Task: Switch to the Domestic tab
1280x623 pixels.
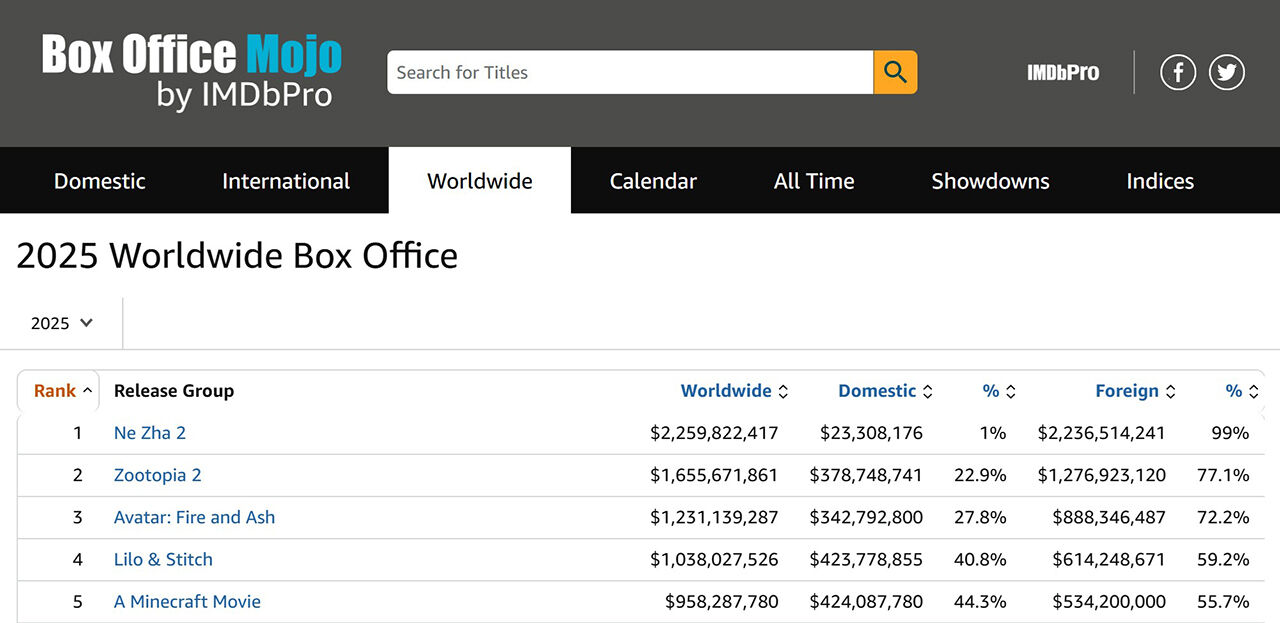Action: [100, 181]
